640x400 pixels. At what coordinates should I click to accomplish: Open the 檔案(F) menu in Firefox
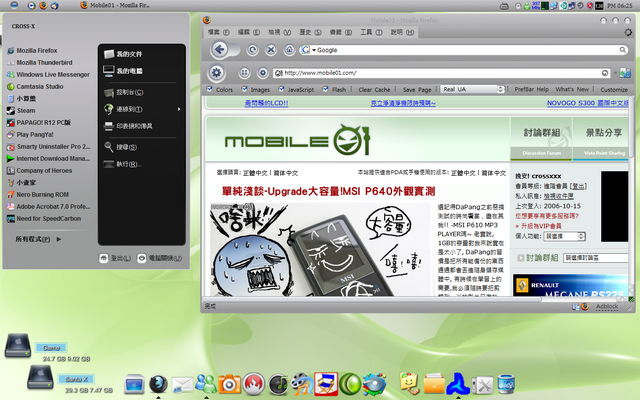[218, 32]
